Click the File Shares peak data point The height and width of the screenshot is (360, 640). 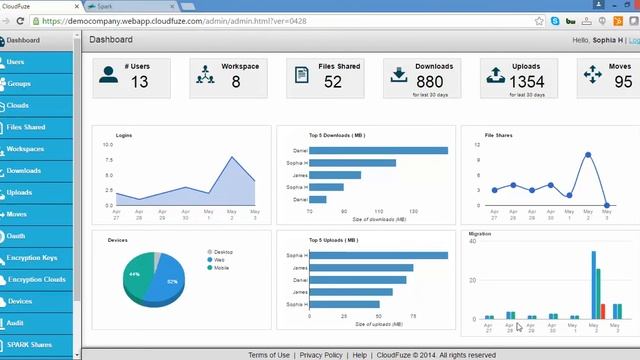coord(588,155)
